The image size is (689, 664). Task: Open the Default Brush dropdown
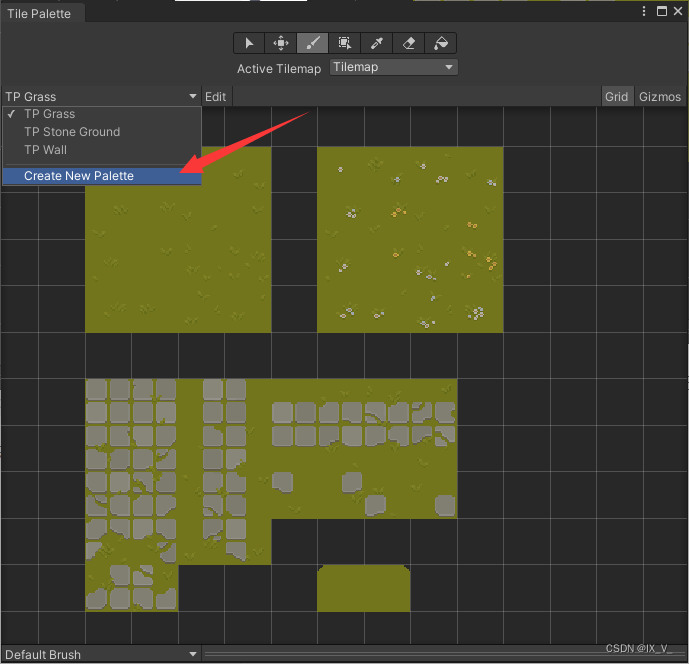click(101, 654)
